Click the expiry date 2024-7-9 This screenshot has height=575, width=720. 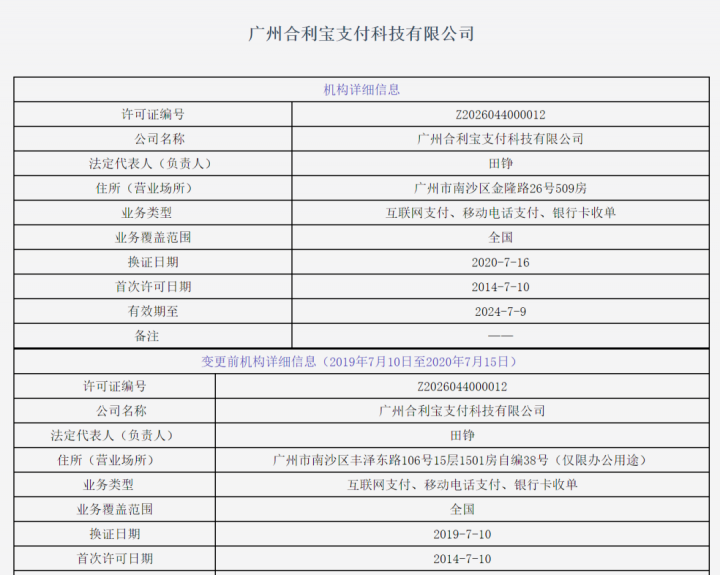pos(501,312)
